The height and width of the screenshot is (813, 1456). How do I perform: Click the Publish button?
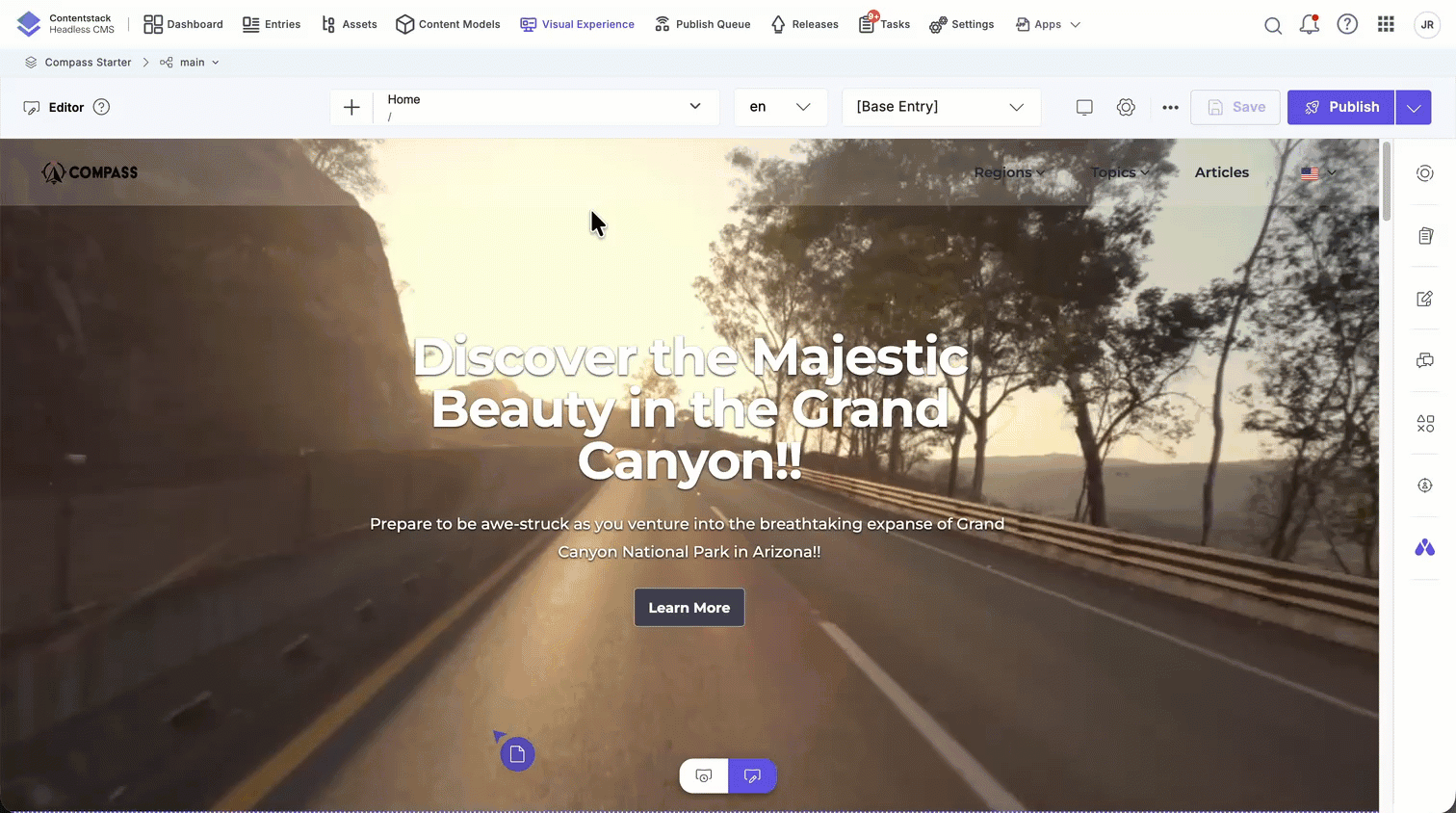(1341, 107)
